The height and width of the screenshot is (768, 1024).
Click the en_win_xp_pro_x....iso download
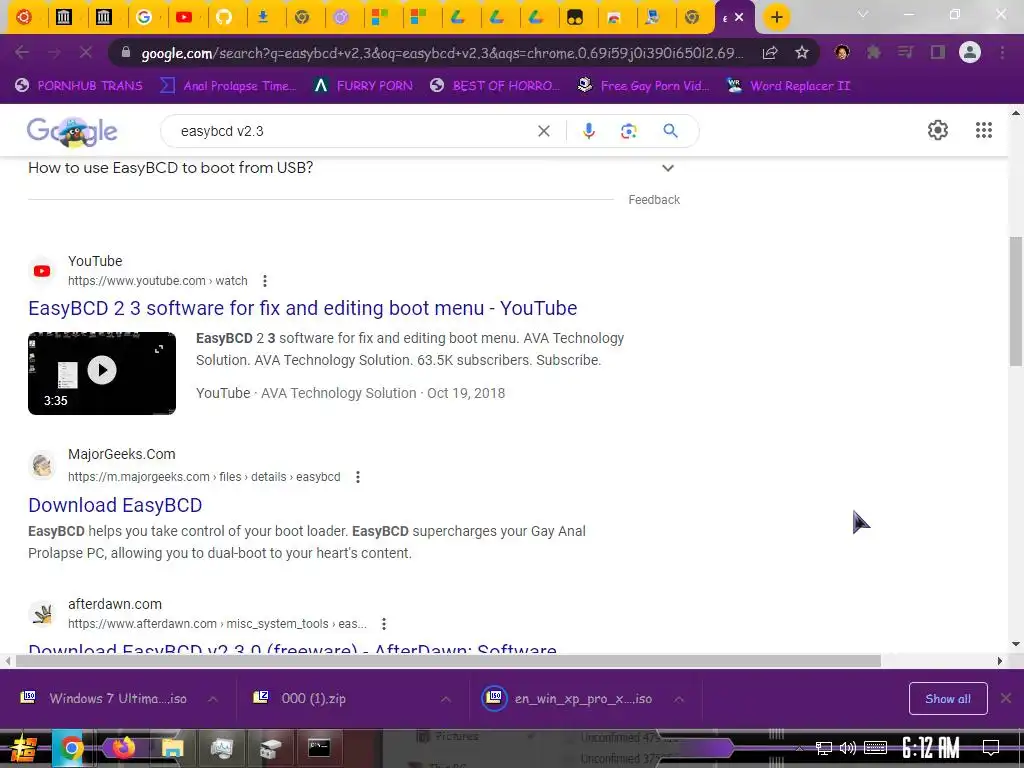(568, 699)
